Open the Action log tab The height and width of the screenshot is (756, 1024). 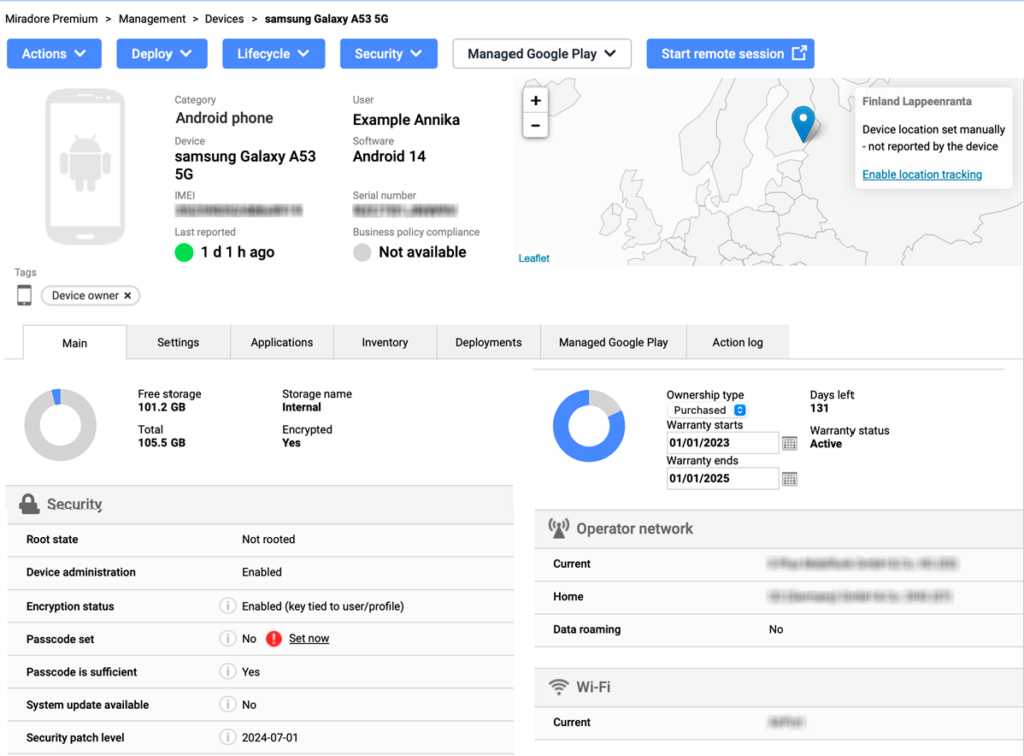tap(738, 342)
